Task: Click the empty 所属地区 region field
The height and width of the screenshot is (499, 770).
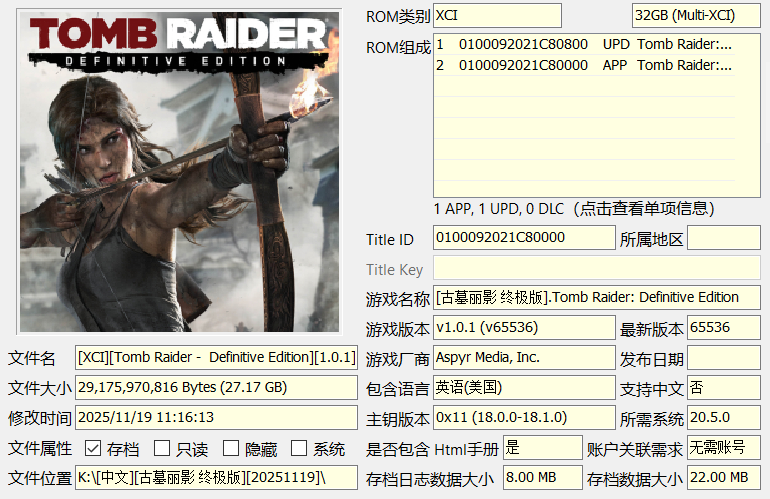Action: pos(724,238)
